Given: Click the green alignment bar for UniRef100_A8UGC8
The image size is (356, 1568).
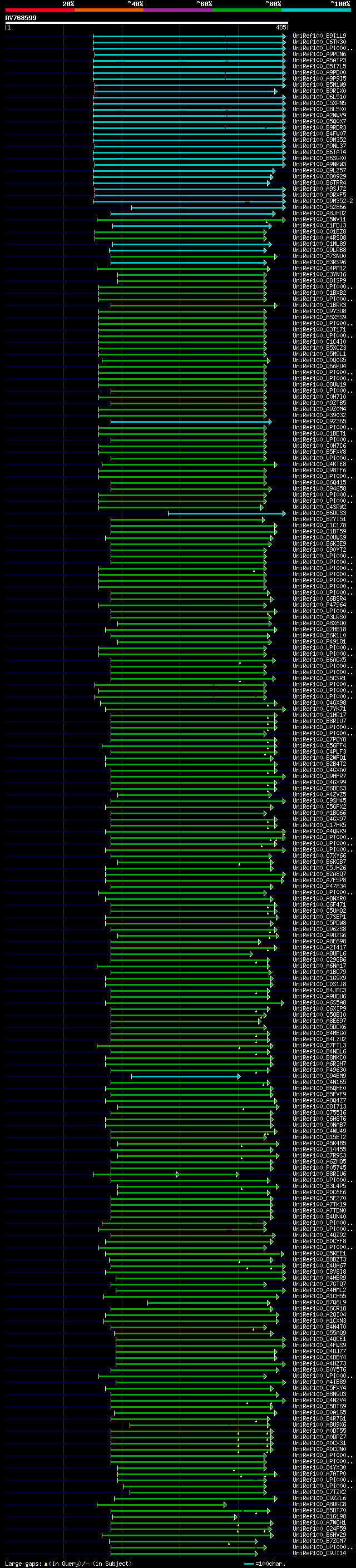Looking at the screenshot, I should tap(162, 1505).
